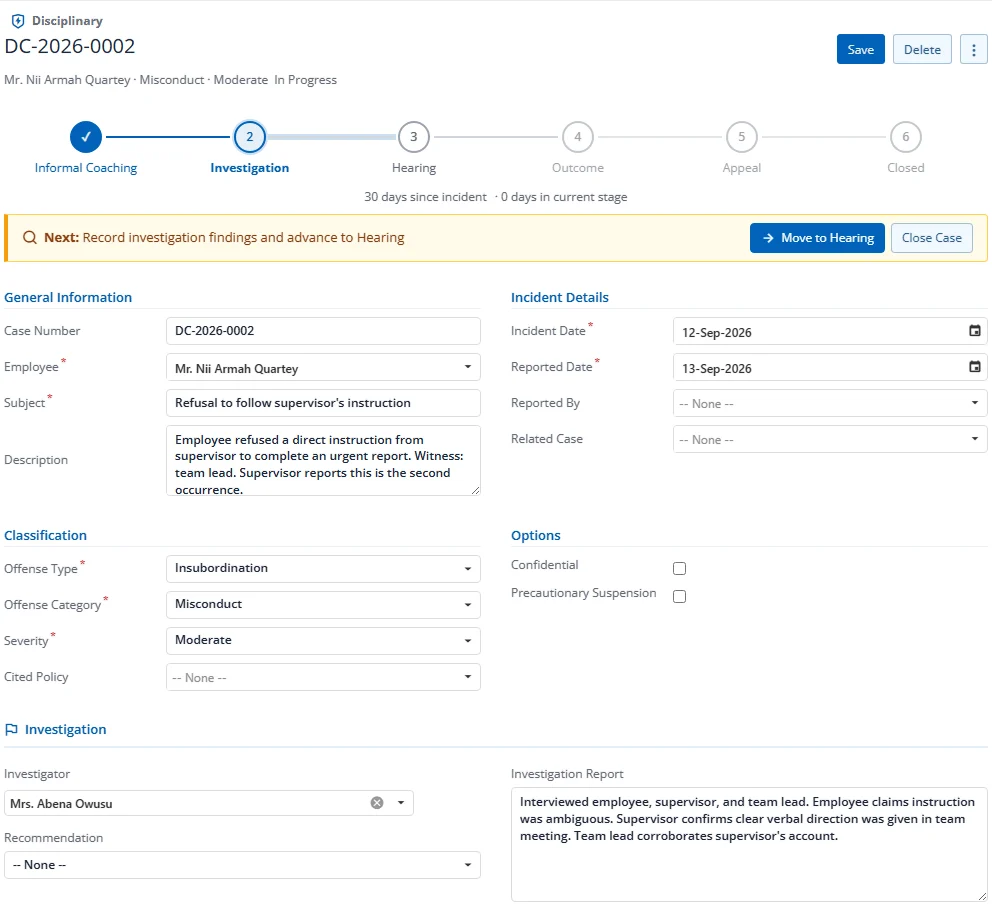Click the '30 days since incident' text

point(425,197)
